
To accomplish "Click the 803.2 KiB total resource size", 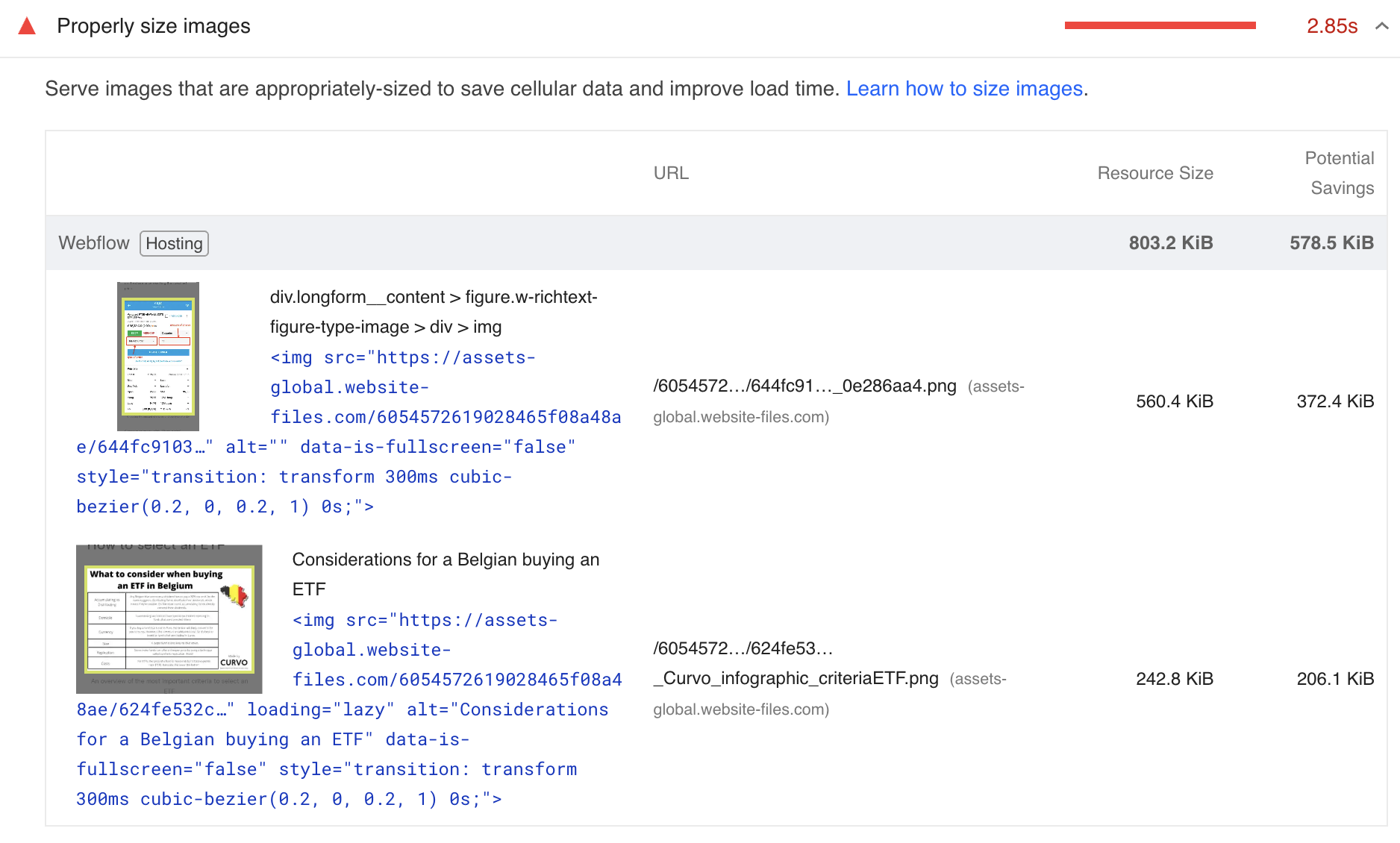I will [x=1170, y=242].
